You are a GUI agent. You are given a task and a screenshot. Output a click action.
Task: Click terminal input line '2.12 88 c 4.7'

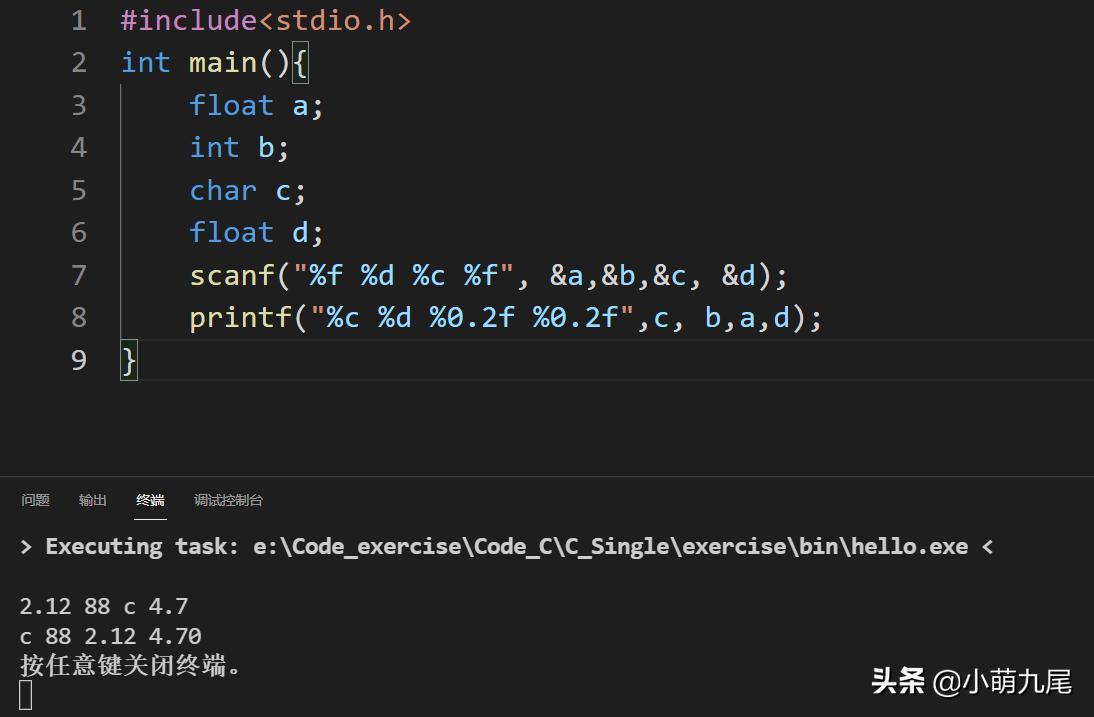(x=104, y=606)
